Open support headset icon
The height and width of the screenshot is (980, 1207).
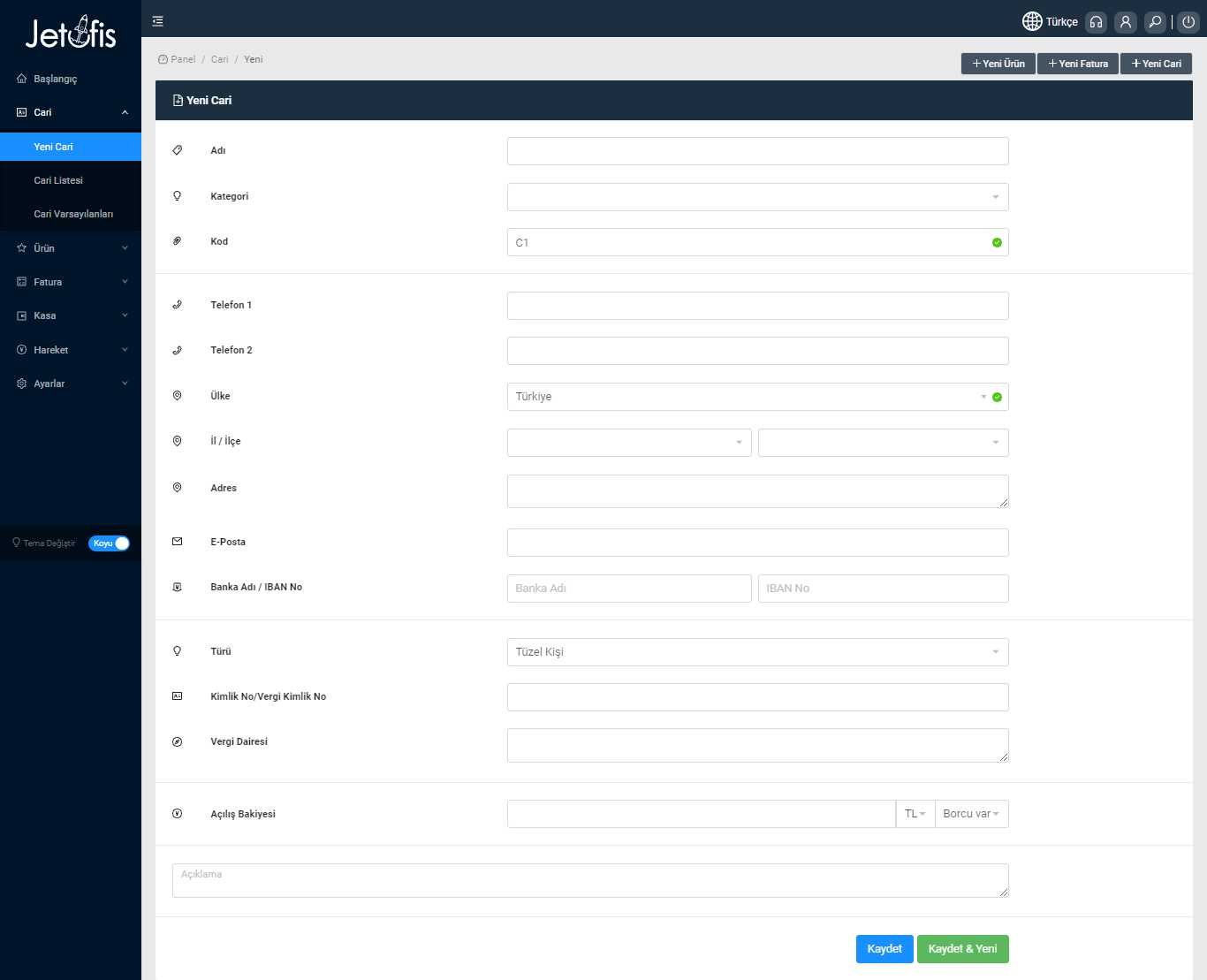tap(1096, 22)
